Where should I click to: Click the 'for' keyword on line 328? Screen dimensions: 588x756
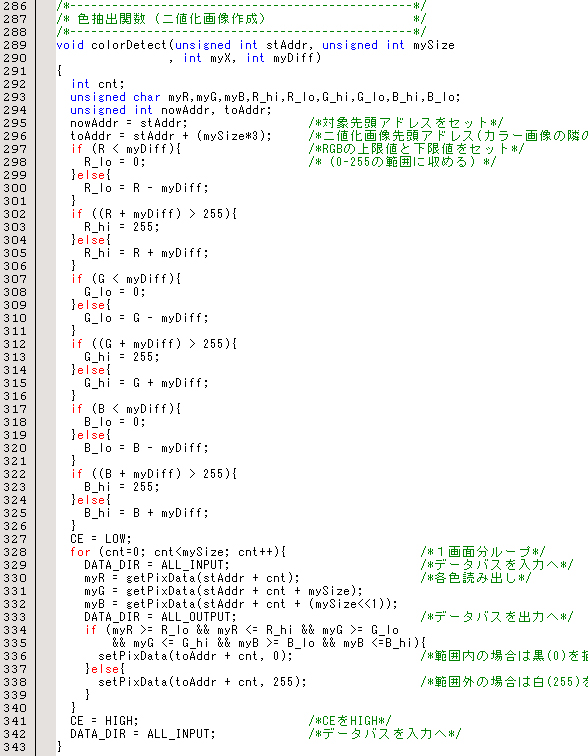tap(80, 553)
